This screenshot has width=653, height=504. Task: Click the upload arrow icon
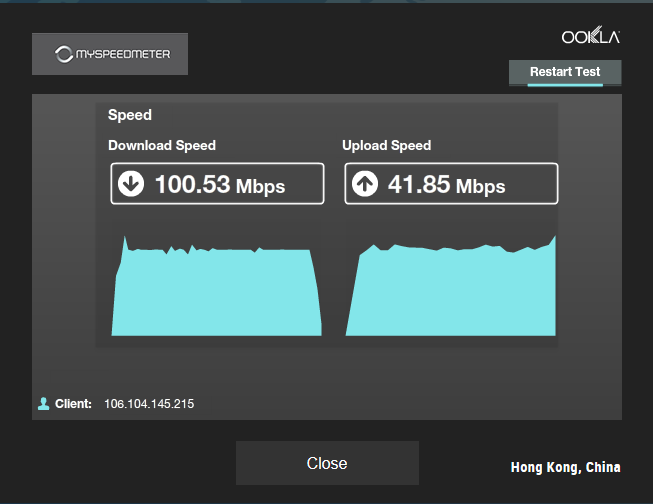coord(365,184)
